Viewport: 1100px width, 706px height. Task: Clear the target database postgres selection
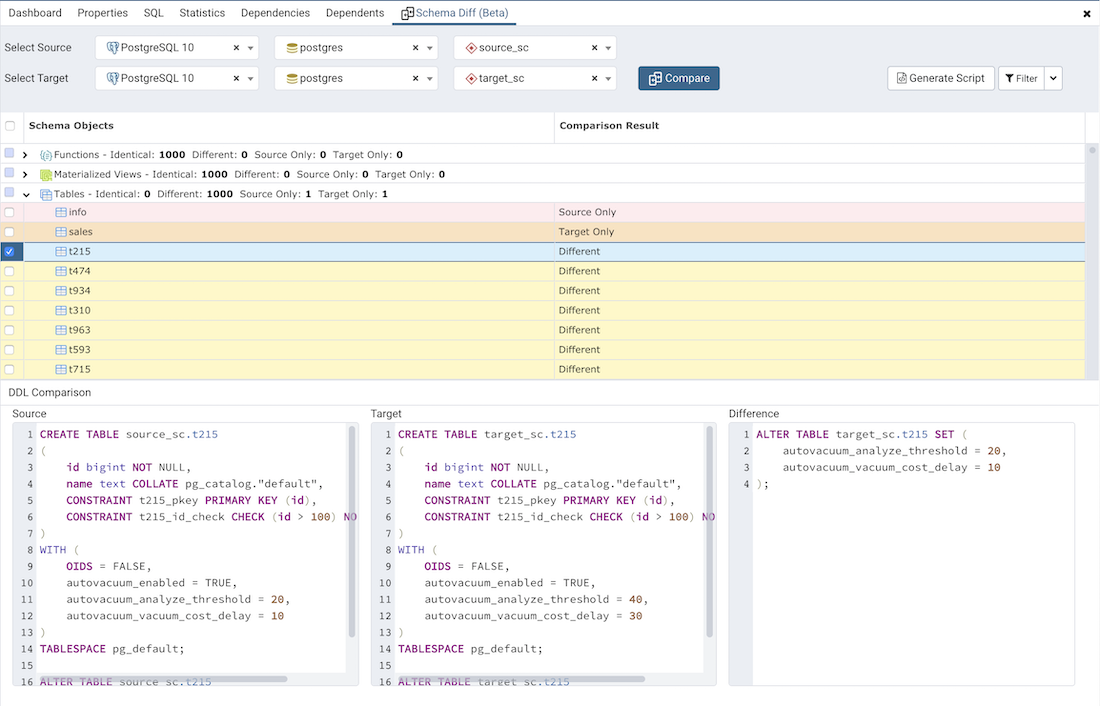(x=415, y=78)
